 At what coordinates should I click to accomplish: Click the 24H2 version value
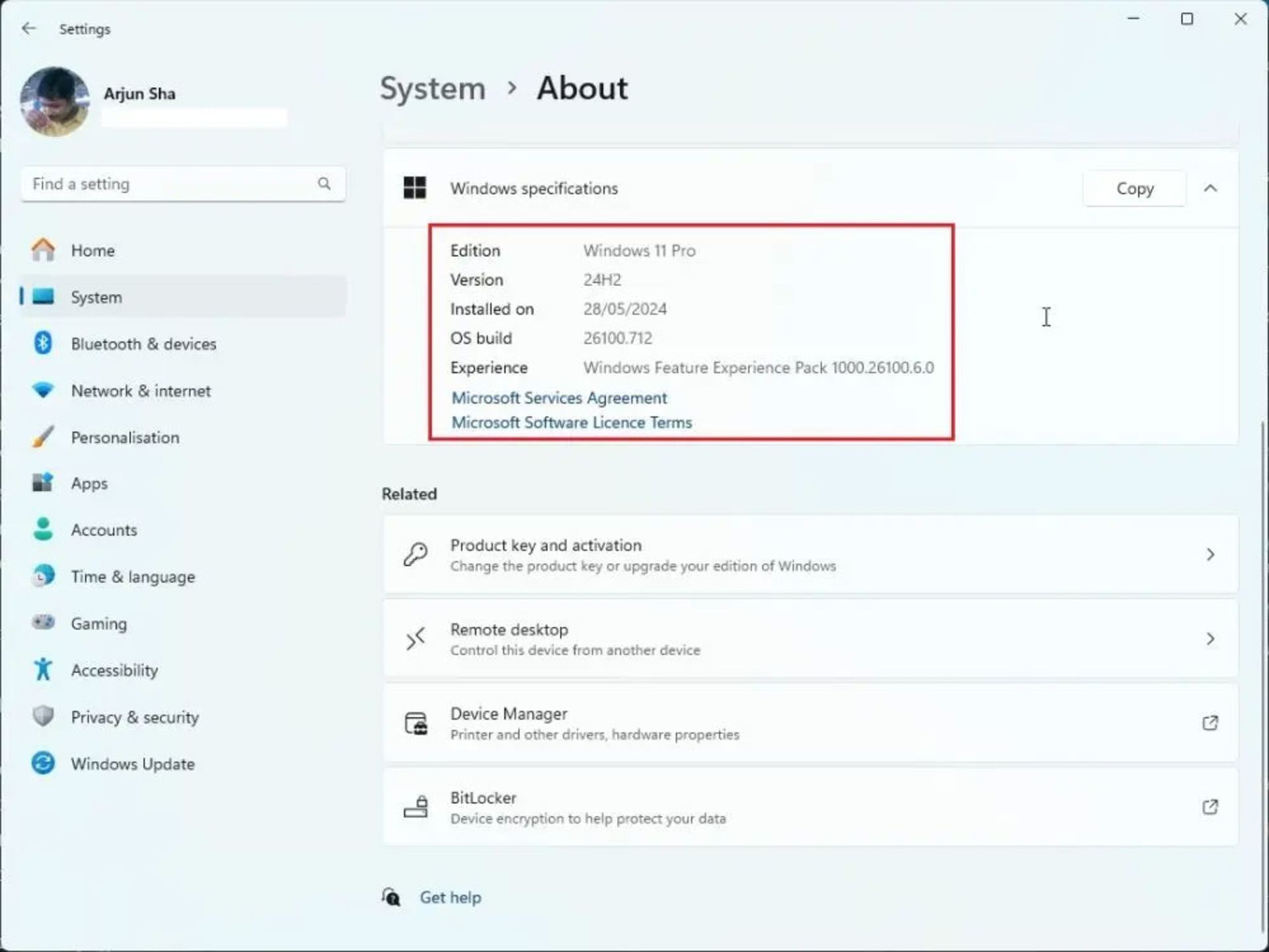(x=602, y=280)
